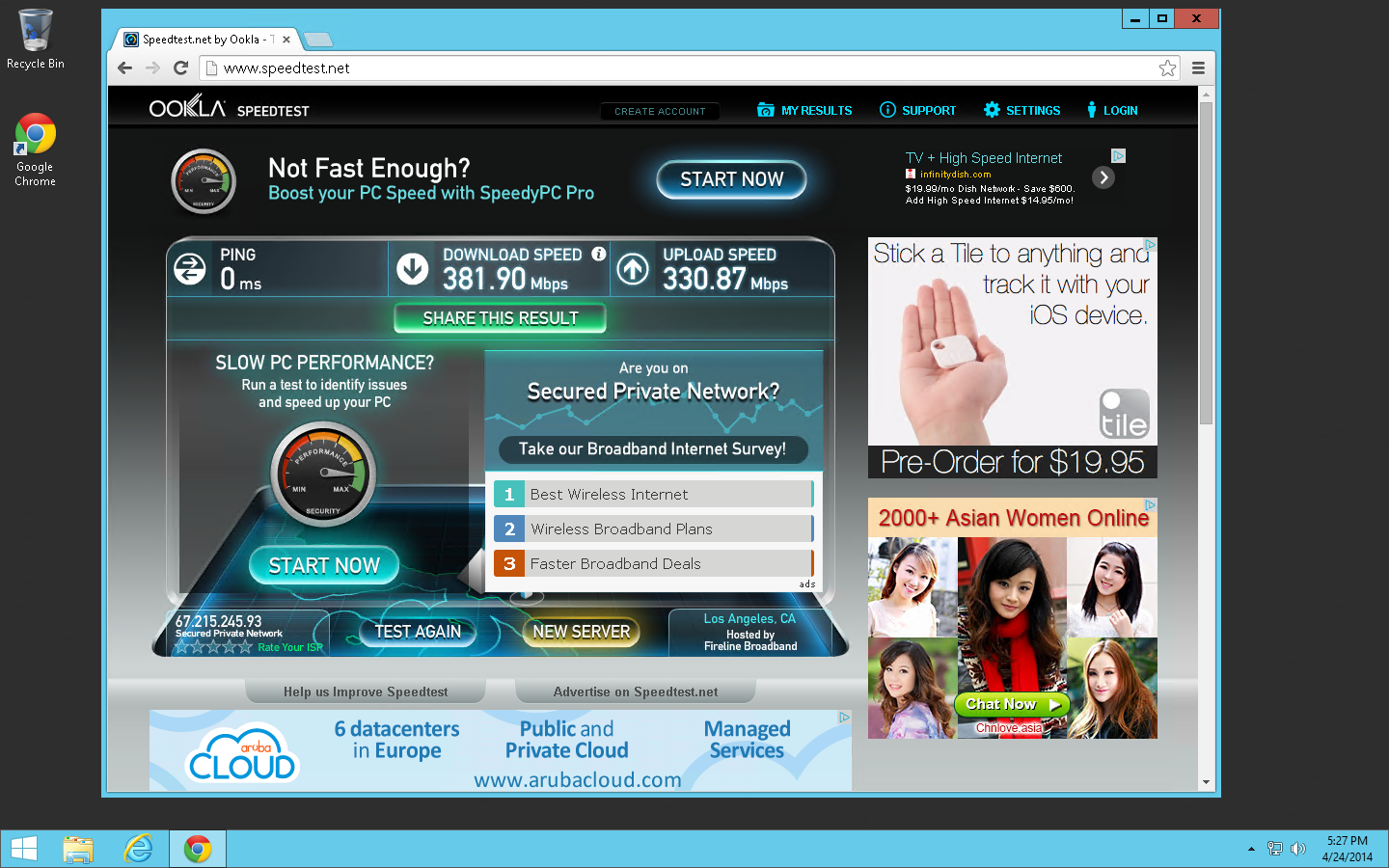Open the Chrome menu hamburger icon

(1198, 68)
